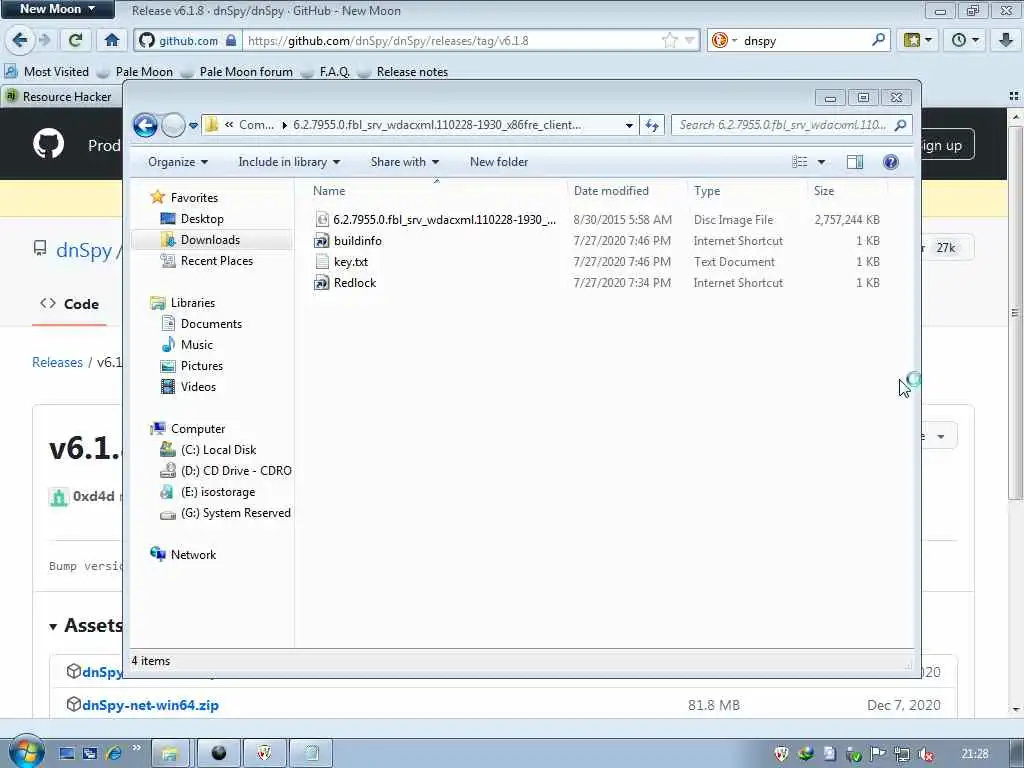The image size is (1024, 768).
Task: Switch to the Resource Hacker tab
Action: coord(60,97)
